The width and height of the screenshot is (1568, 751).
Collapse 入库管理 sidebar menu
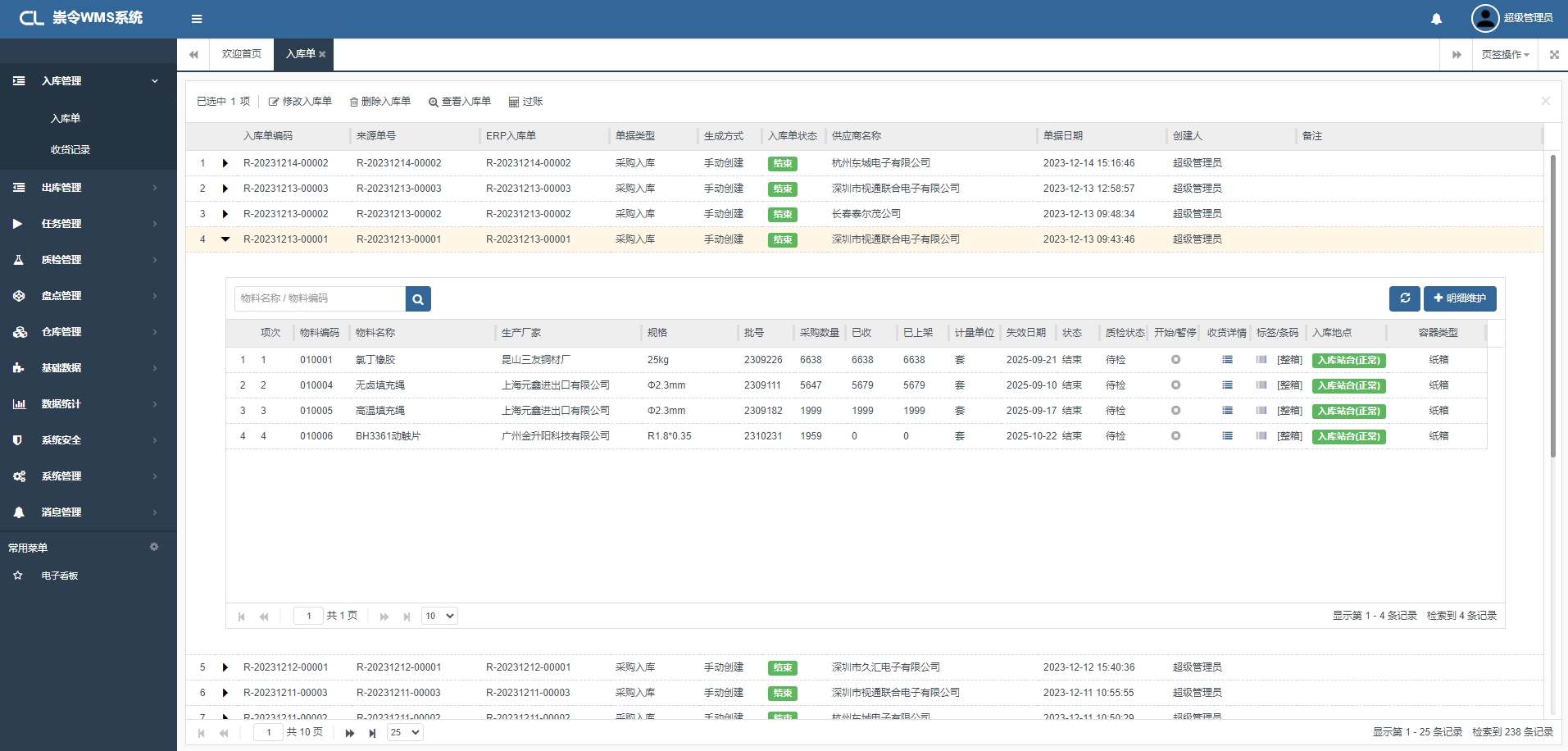click(89, 81)
